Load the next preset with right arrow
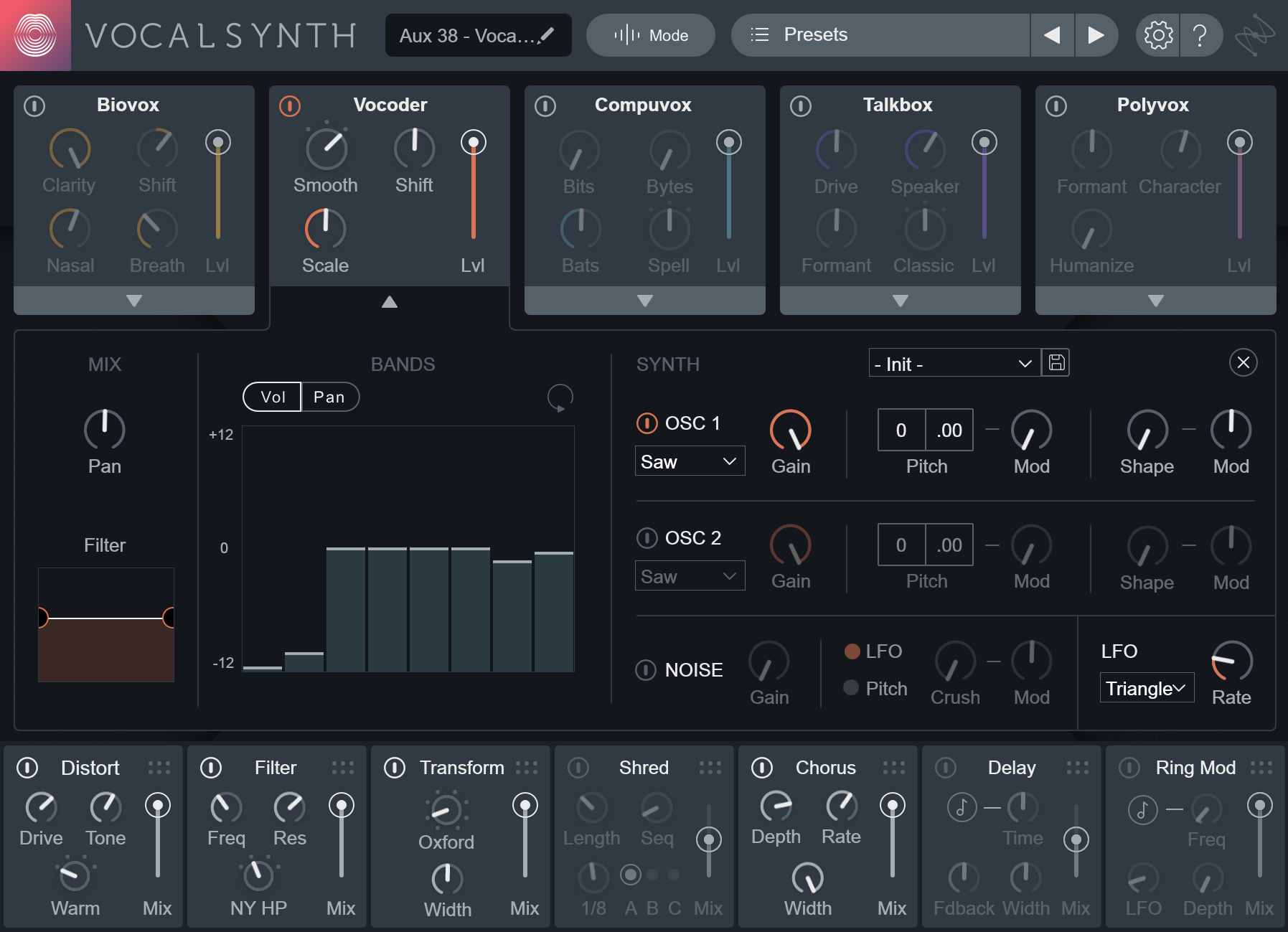1288x932 pixels. coord(1096,35)
